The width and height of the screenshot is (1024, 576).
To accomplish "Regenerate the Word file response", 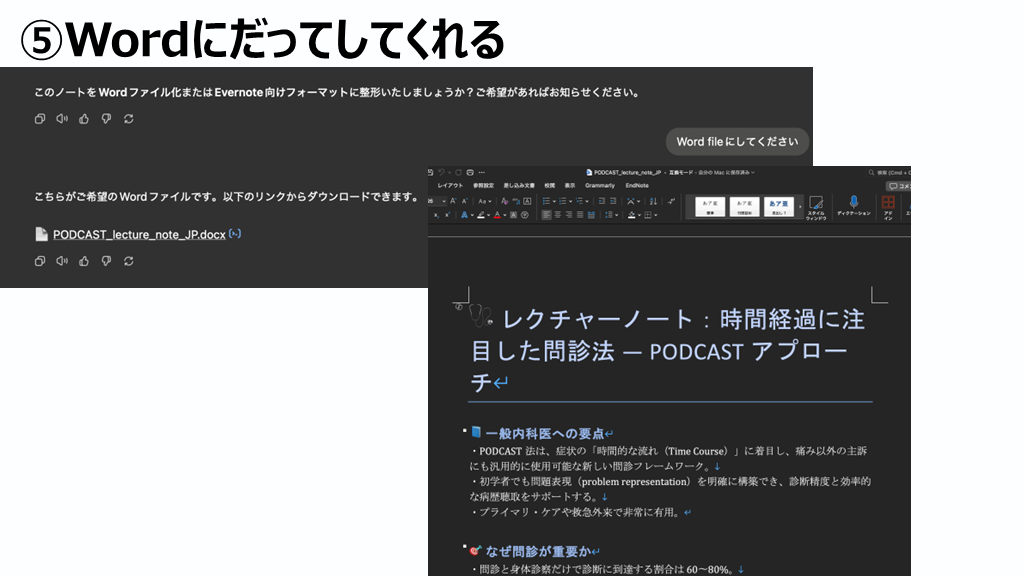I will [x=128, y=261].
